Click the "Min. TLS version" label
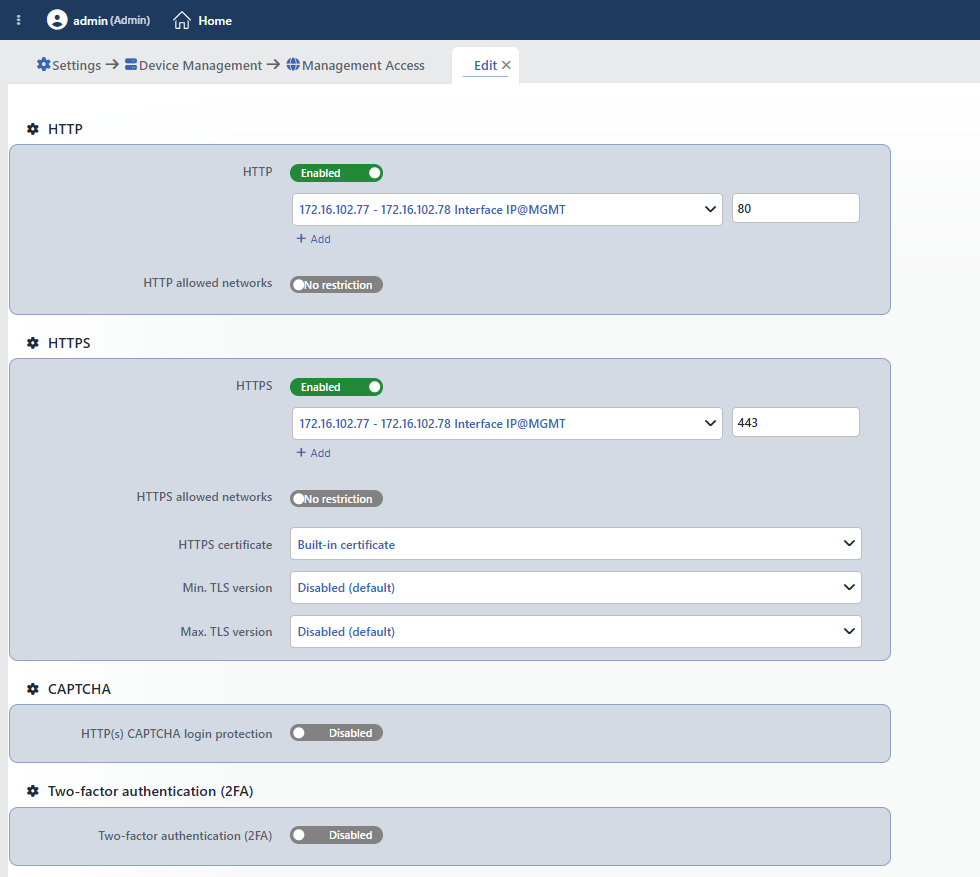 pyautogui.click(x=228, y=588)
